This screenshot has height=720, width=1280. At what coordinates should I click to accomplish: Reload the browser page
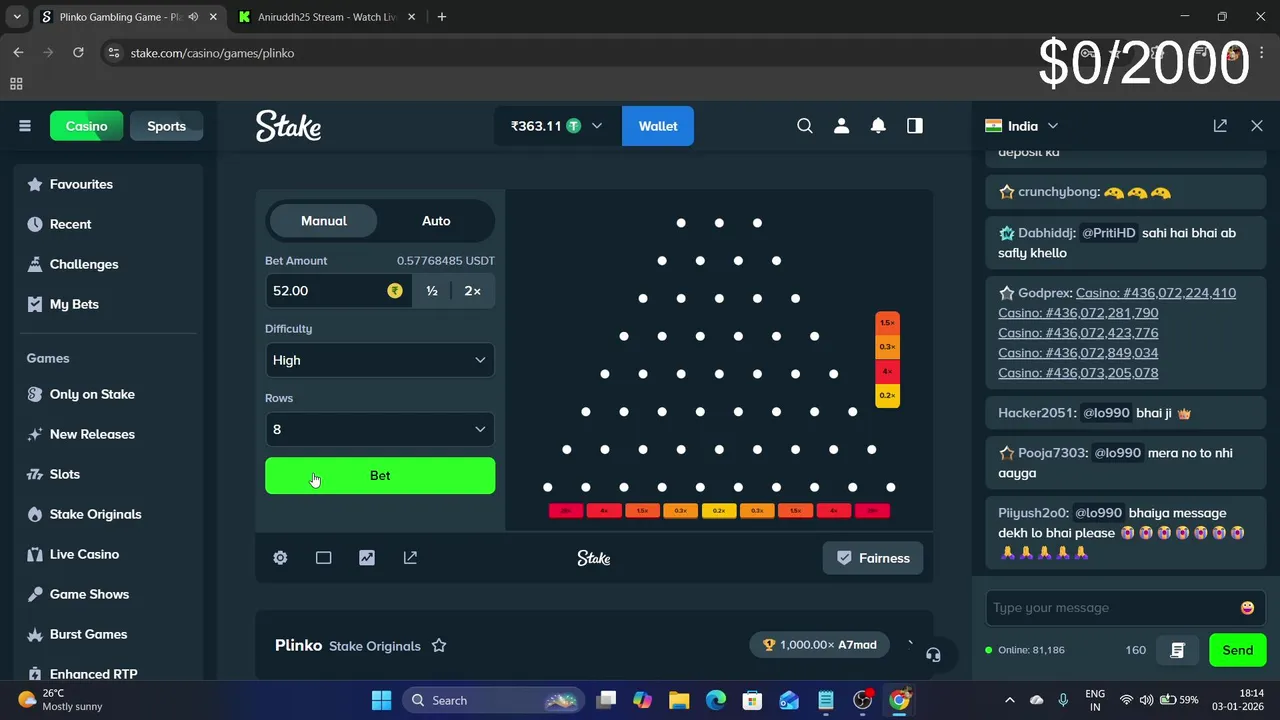pyautogui.click(x=78, y=53)
